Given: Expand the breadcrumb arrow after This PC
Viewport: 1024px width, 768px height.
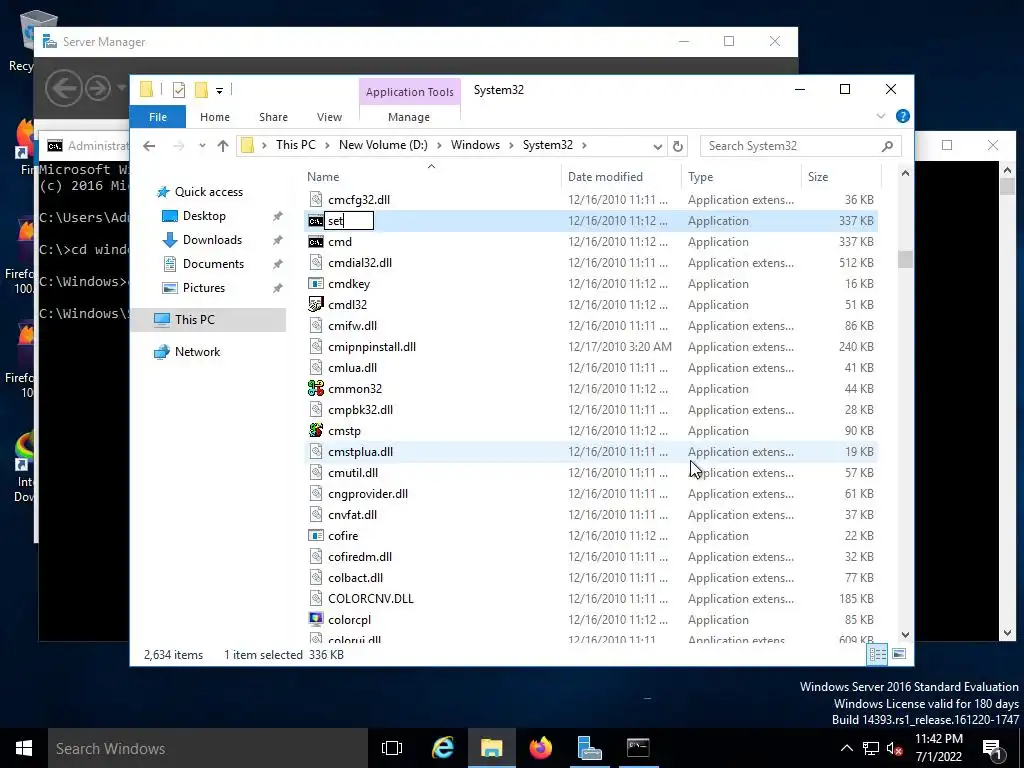Looking at the screenshot, I should 327,145.
